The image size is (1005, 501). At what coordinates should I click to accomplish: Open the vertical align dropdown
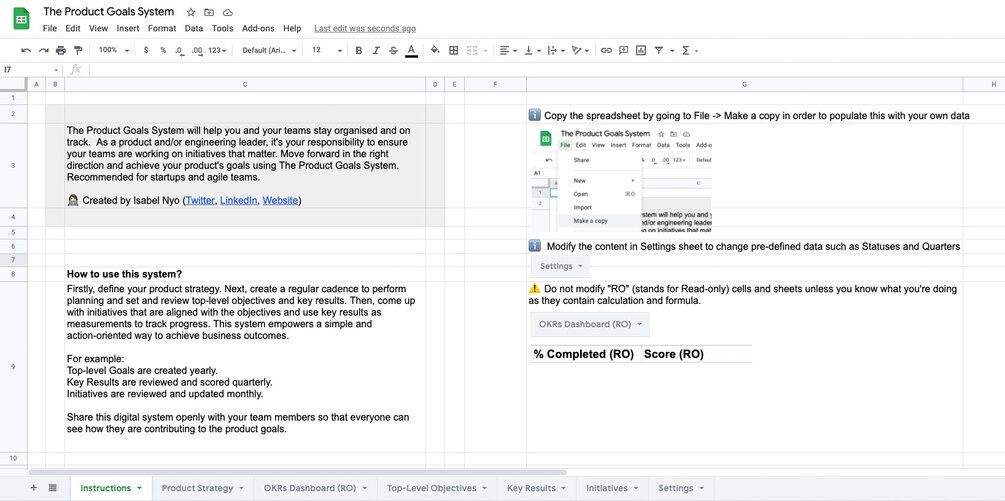tap(532, 50)
